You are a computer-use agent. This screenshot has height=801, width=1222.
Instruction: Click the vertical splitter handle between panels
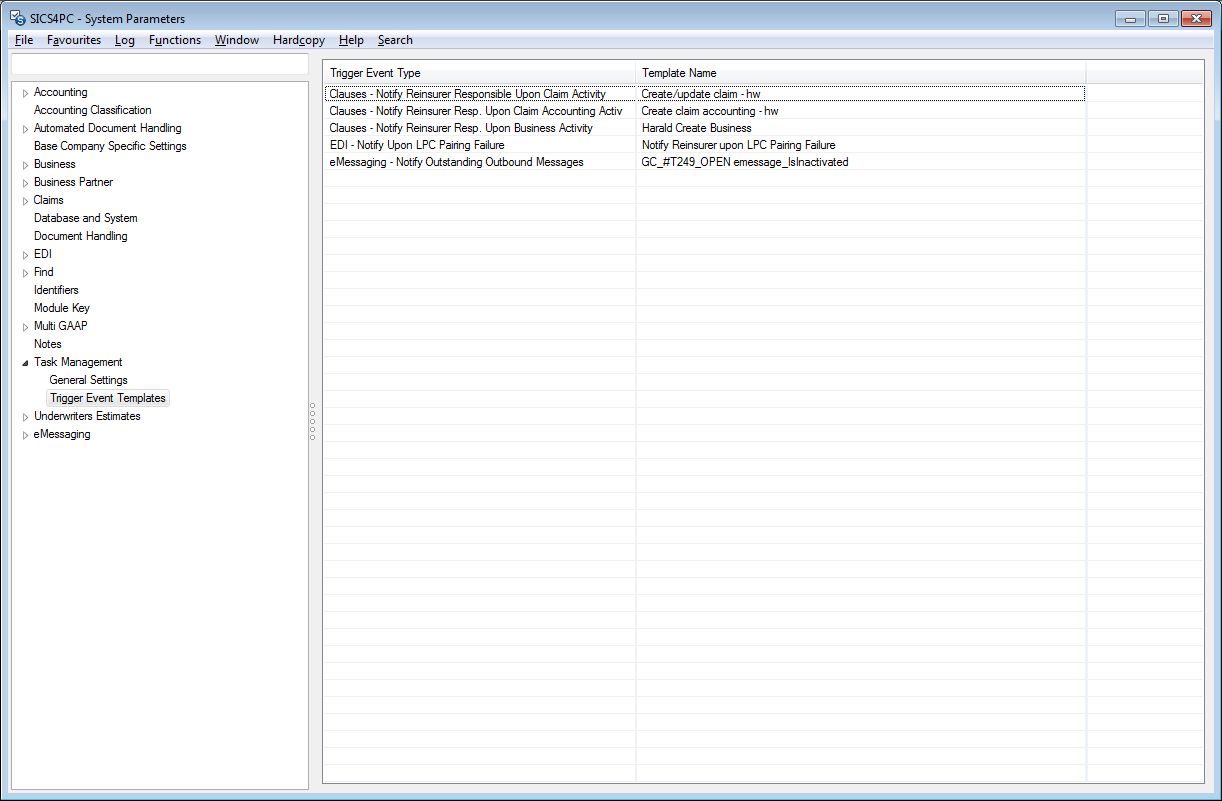tap(312, 421)
